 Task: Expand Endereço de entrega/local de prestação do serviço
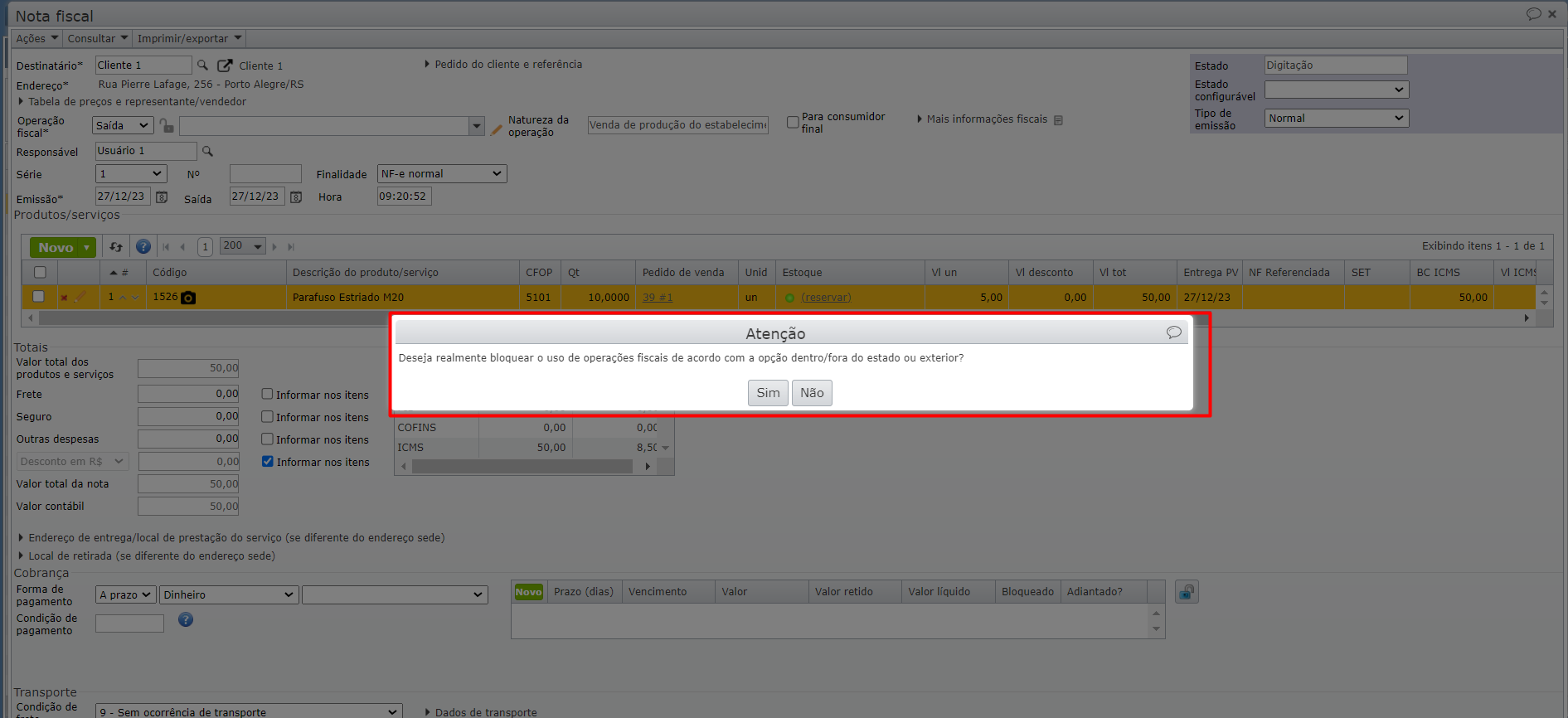coord(231,538)
